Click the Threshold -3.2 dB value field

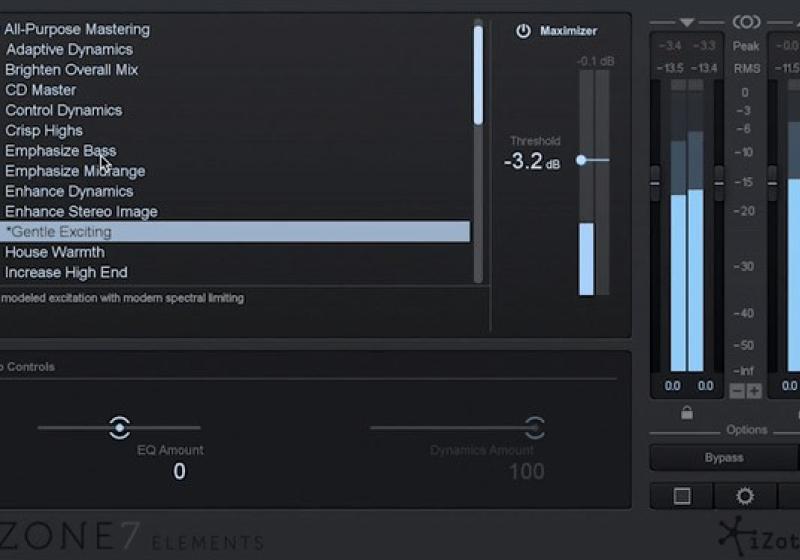pyautogui.click(x=531, y=161)
